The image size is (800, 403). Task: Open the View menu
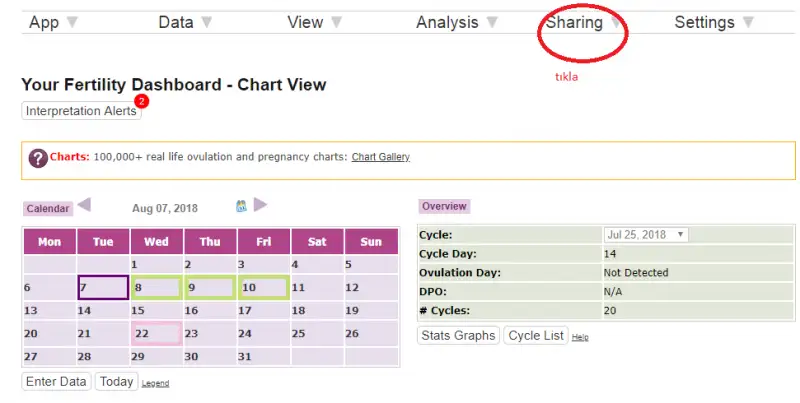pyautogui.click(x=305, y=22)
